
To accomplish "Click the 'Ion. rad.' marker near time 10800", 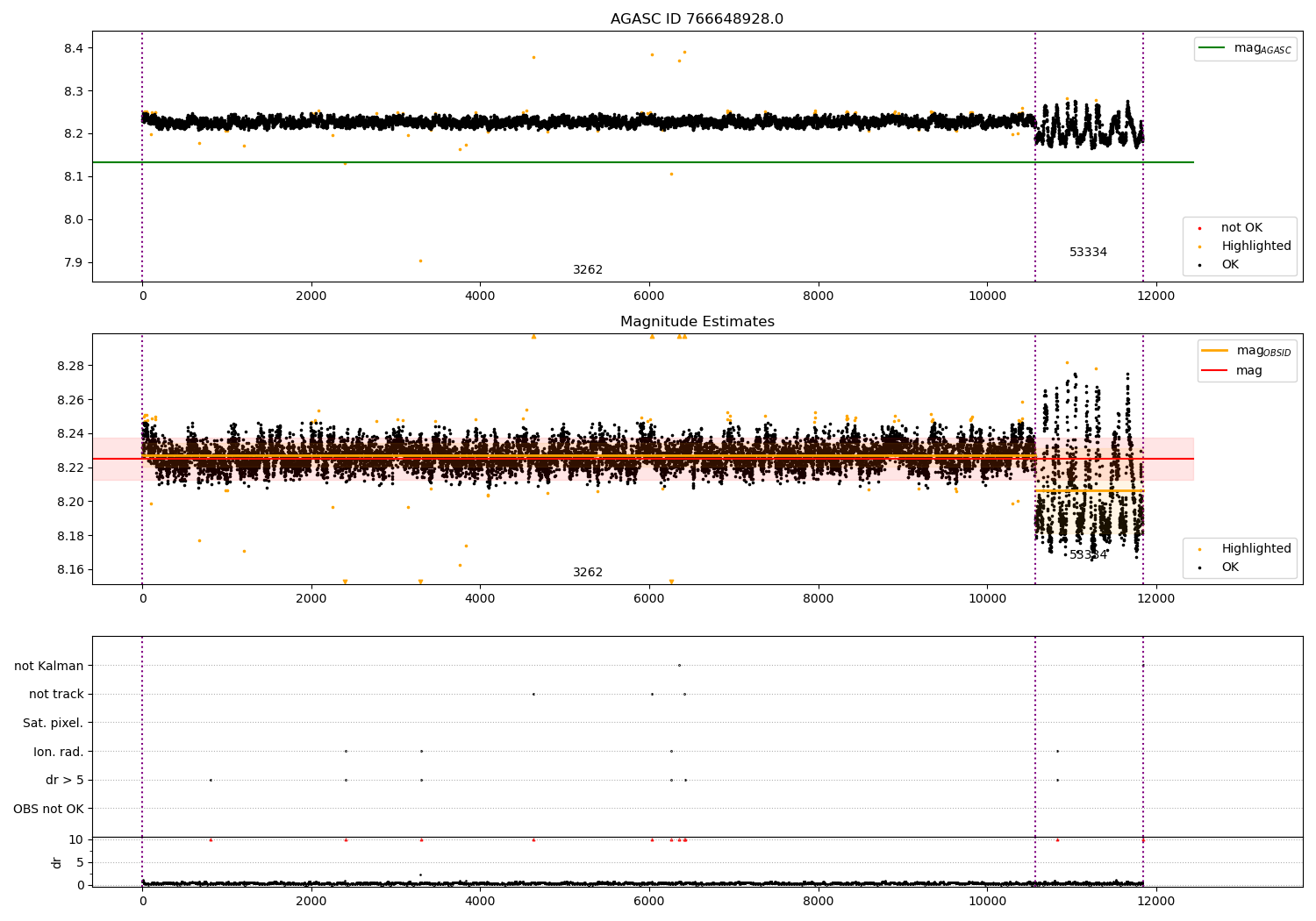I will (1057, 751).
